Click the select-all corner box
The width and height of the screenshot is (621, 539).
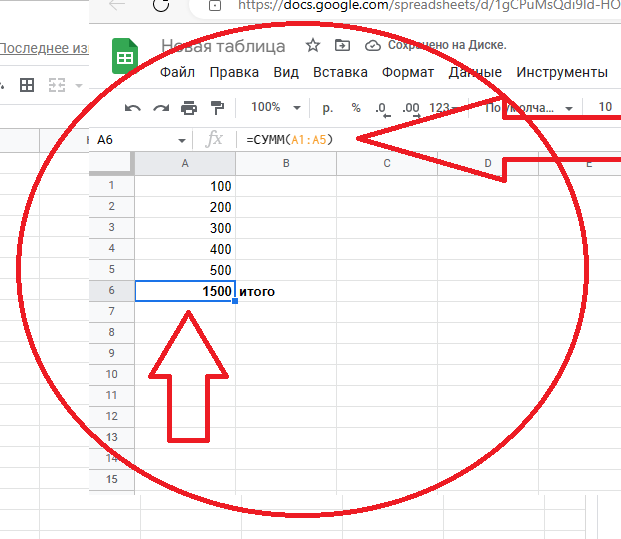click(x=112, y=163)
